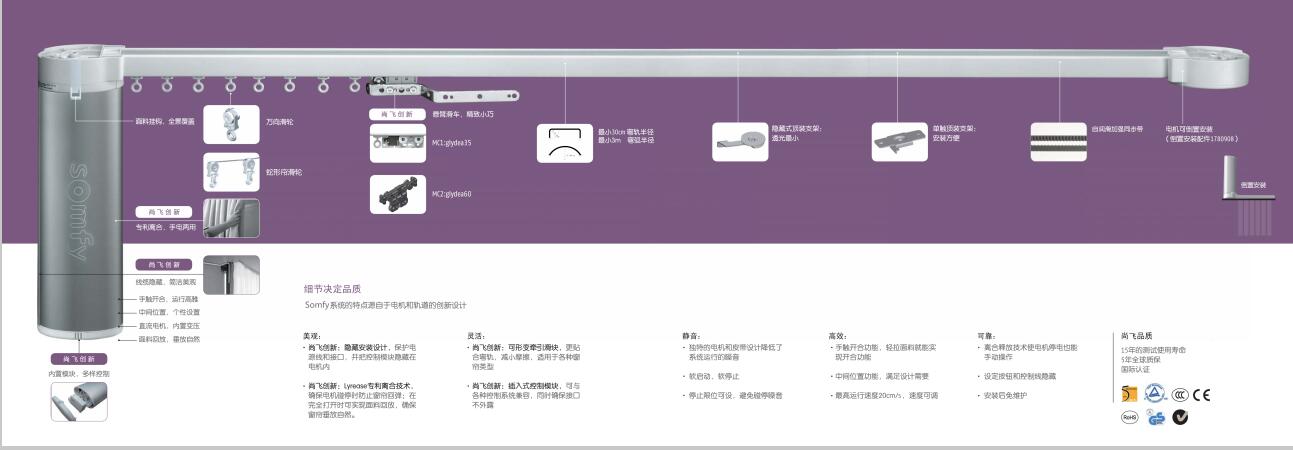The image size is (1293, 450).
Task: Click the 尚飞创新 label above 内置模块
Action: pyautogui.click(x=78, y=359)
